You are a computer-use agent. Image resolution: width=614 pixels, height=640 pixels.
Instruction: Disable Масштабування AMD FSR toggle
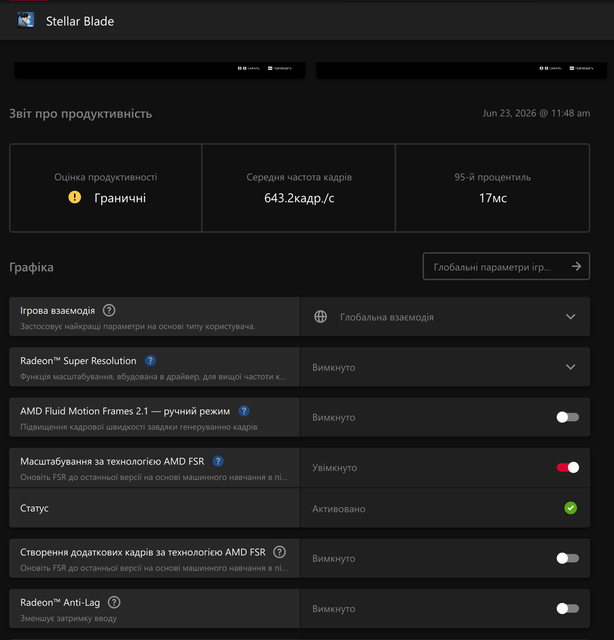(567, 467)
